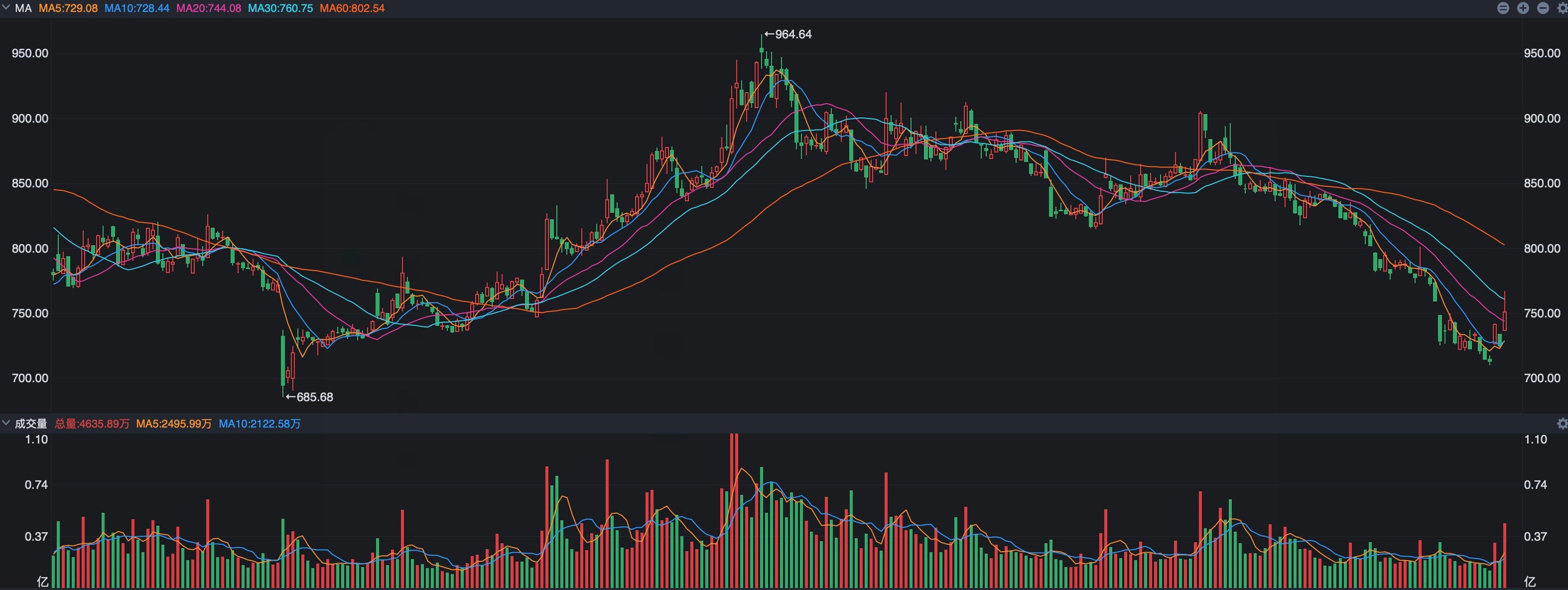Click the volume MA5:2495.99万 legend

[x=174, y=423]
